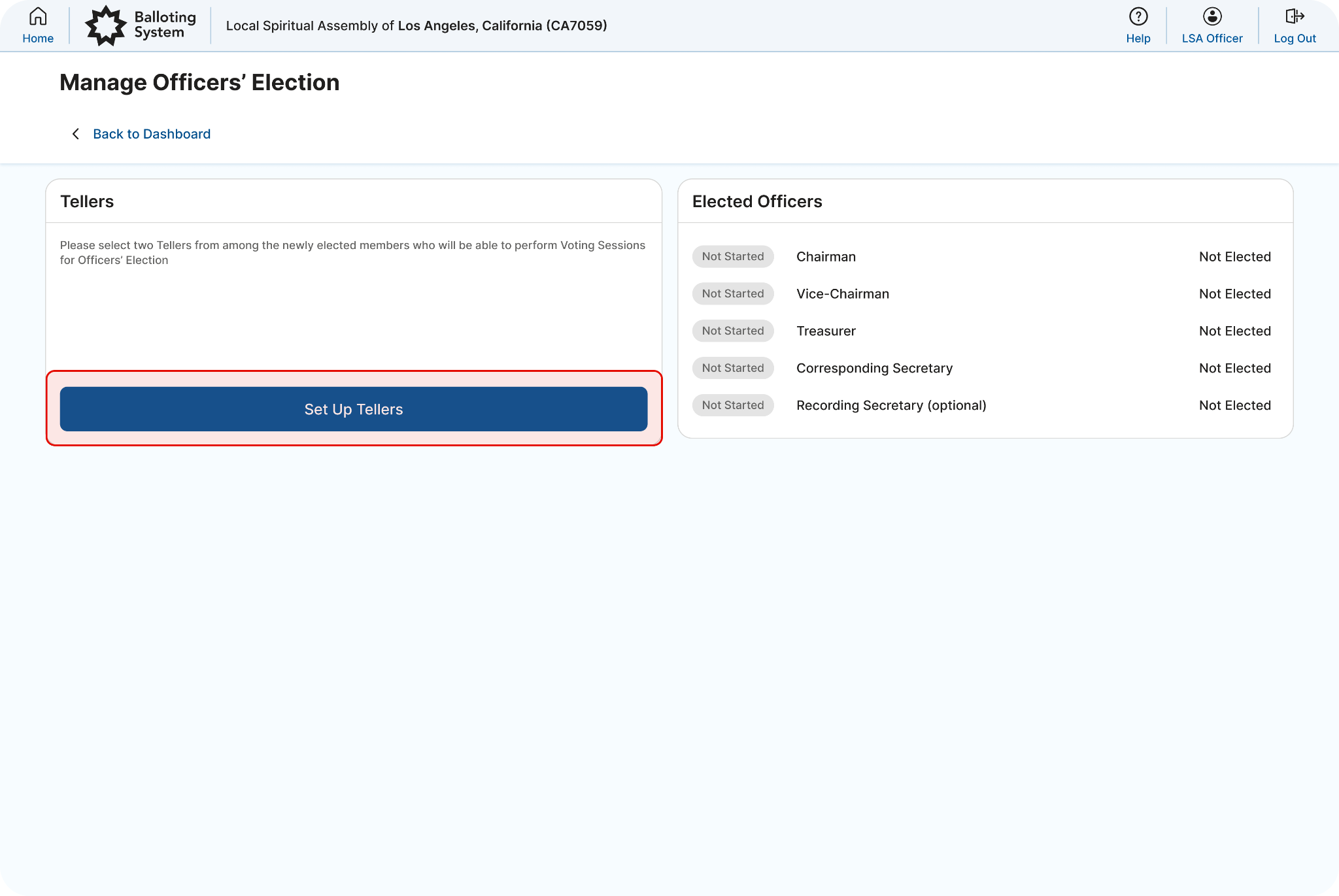Click the Home label in header
1339x896 pixels.
click(x=38, y=39)
